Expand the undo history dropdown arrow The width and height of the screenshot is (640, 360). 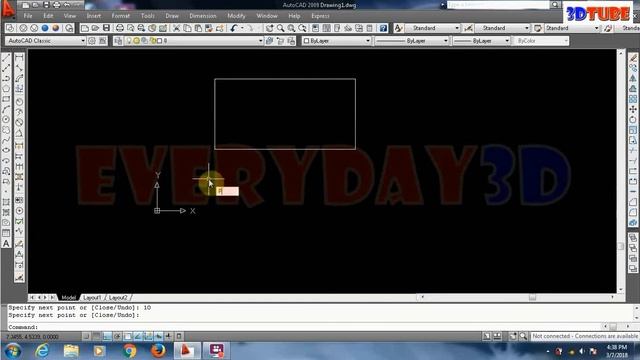tap(242, 28)
